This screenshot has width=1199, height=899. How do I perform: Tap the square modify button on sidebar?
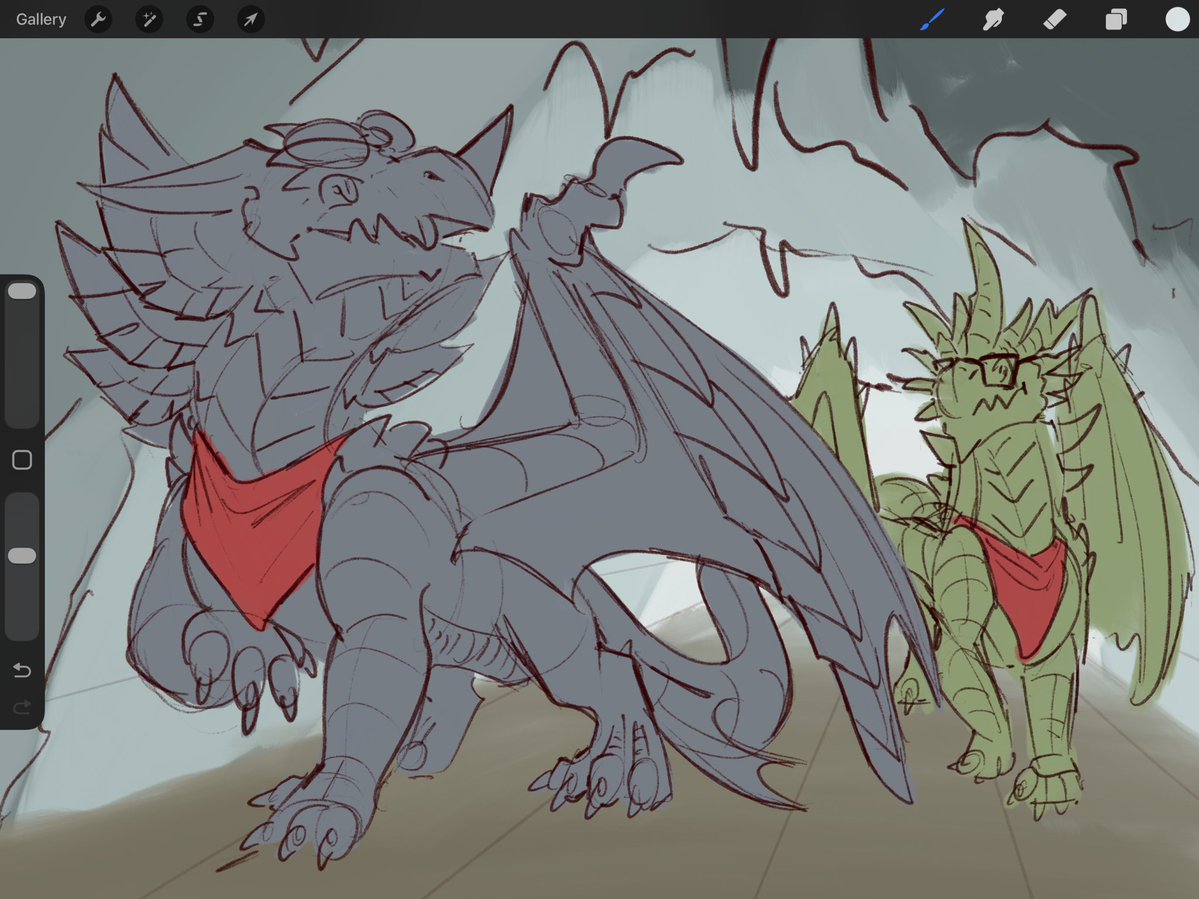pos(22,459)
